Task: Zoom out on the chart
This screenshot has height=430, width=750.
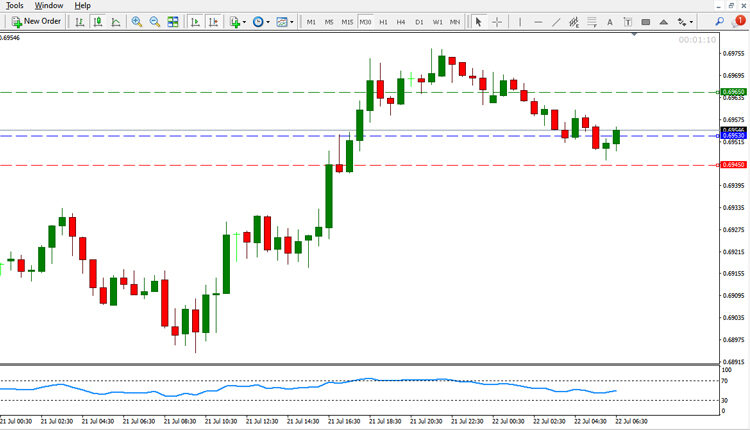Action: point(154,22)
